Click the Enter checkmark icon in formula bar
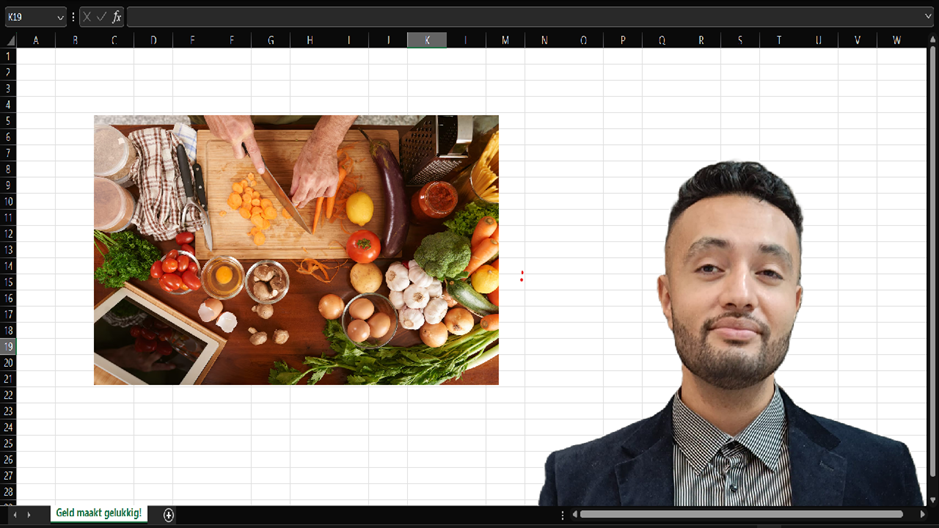The width and height of the screenshot is (939, 528). pyautogui.click(x=101, y=17)
